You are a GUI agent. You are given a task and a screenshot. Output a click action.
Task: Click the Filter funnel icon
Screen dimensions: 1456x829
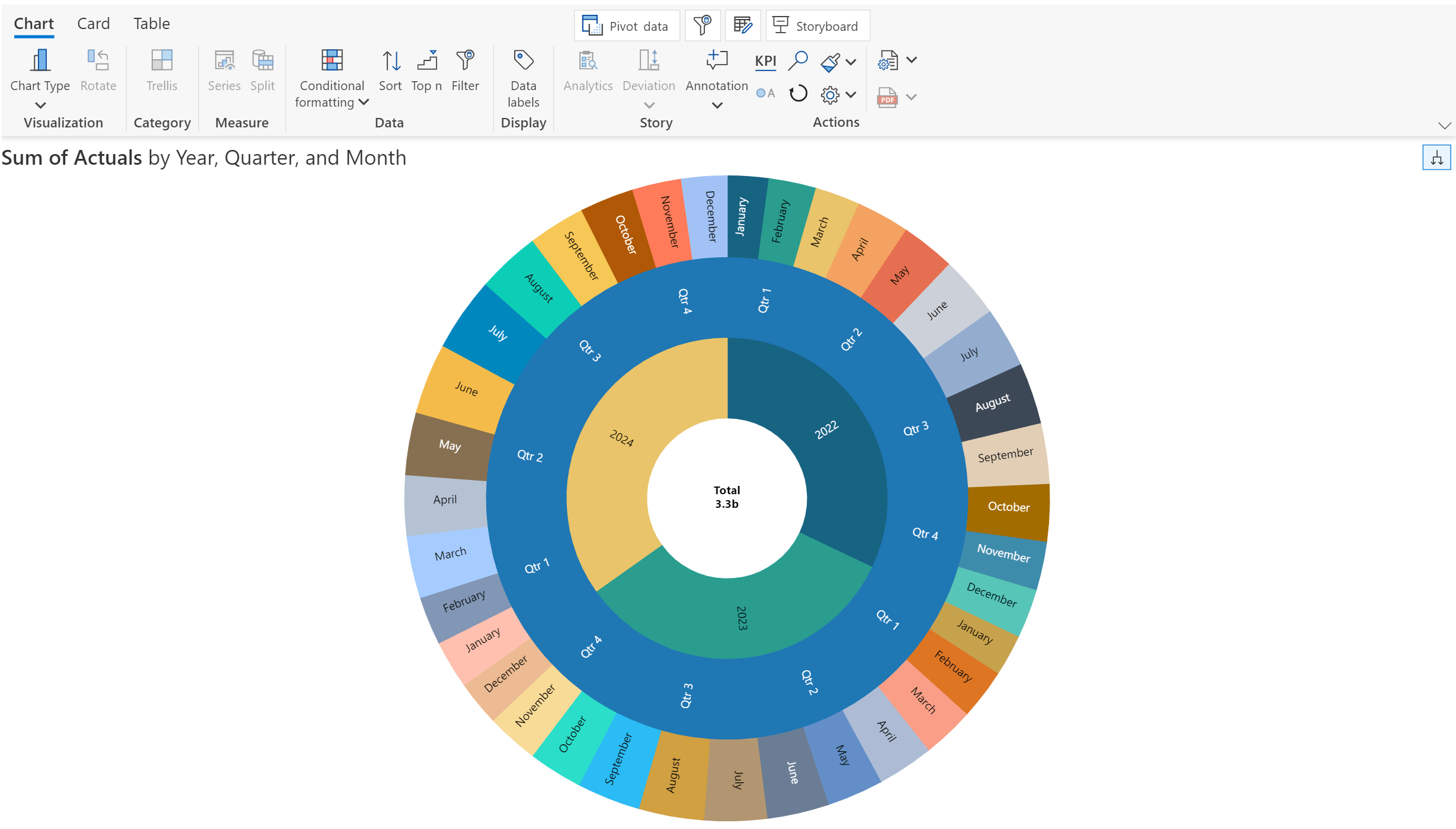pyautogui.click(x=466, y=60)
